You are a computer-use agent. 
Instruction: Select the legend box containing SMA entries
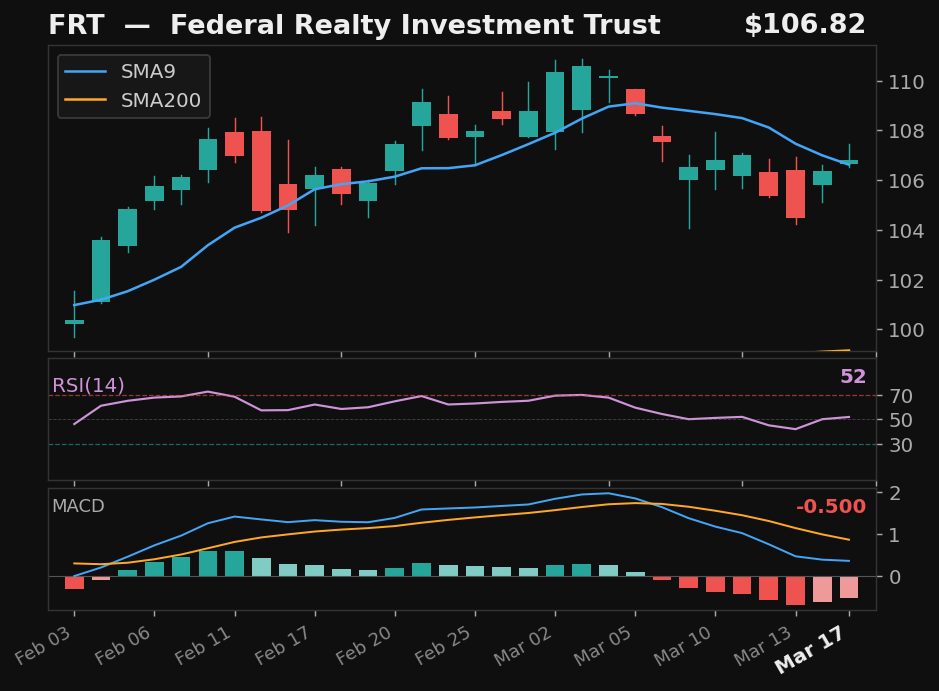pyautogui.click(x=133, y=86)
